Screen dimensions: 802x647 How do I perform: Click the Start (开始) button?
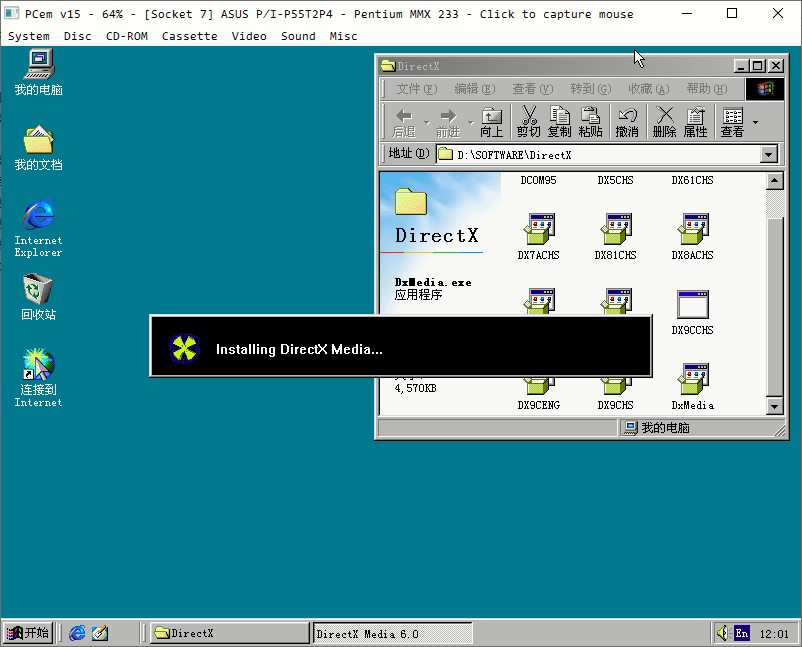coord(28,633)
